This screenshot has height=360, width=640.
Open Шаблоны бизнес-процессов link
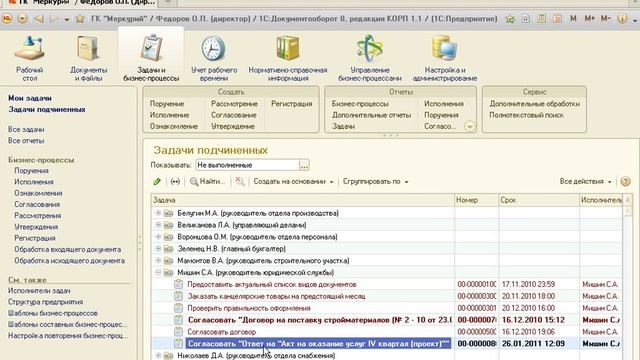coord(53,313)
